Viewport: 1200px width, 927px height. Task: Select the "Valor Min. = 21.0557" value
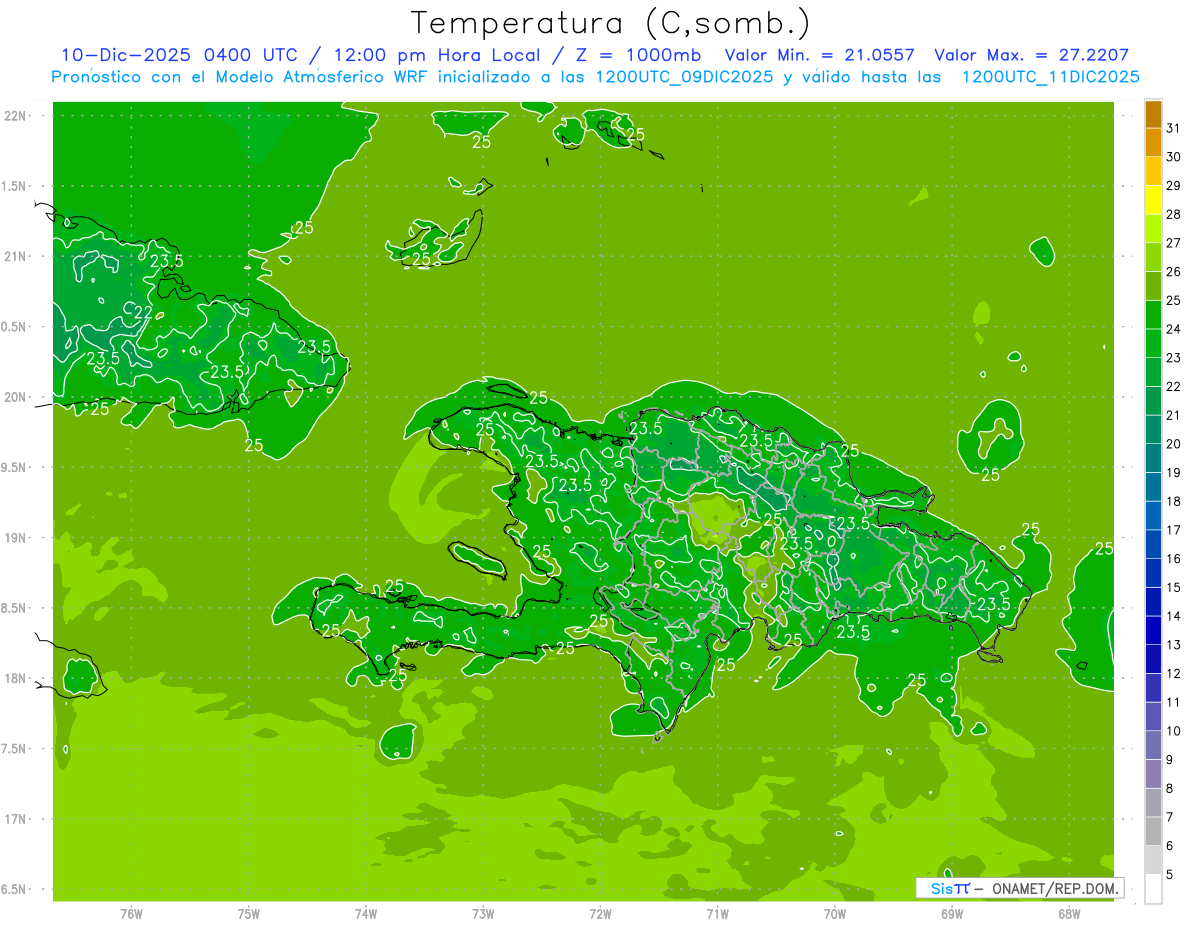point(819,55)
